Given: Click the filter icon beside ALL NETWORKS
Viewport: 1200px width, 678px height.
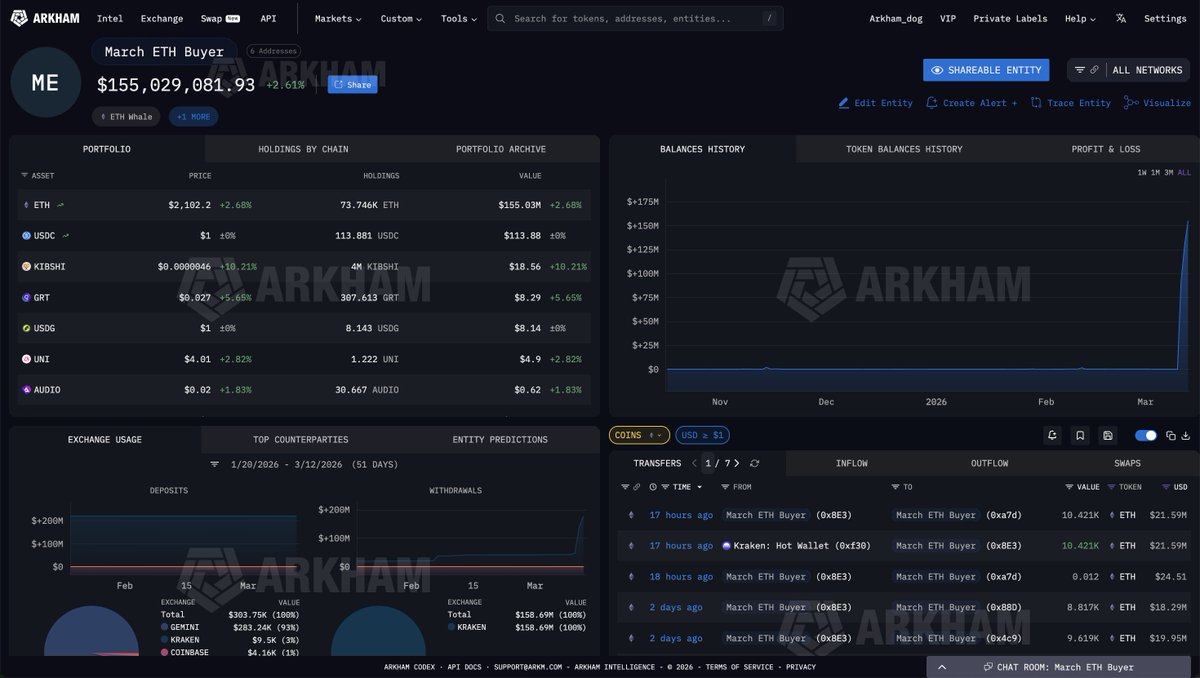Looking at the screenshot, I should 1080,70.
